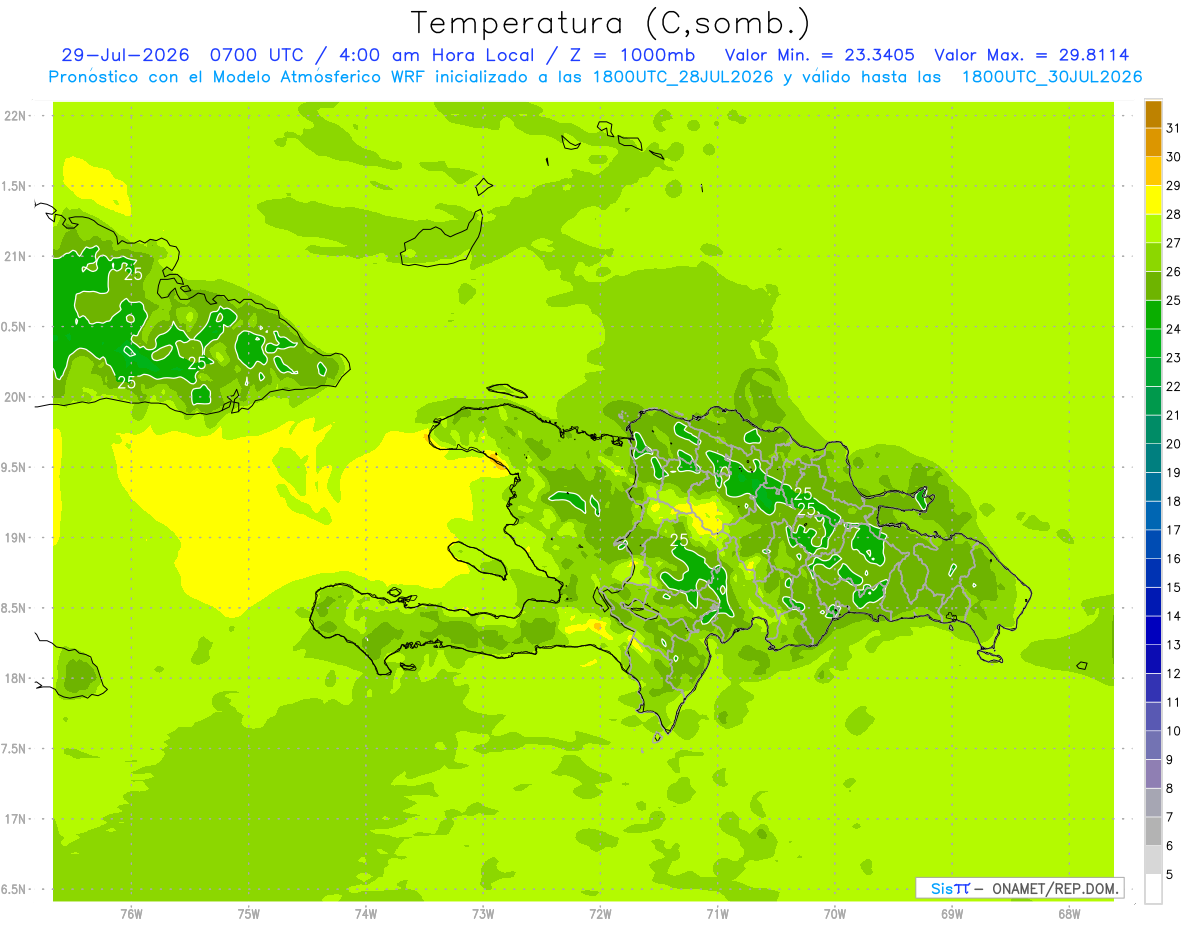Select the dark green 24 legend color
The image size is (1200, 927).
(1153, 316)
